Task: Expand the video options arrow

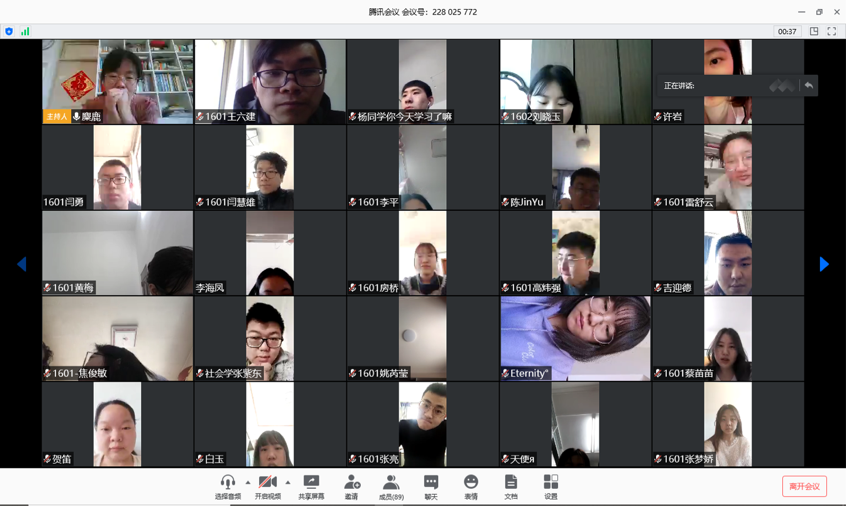Action: [x=288, y=482]
